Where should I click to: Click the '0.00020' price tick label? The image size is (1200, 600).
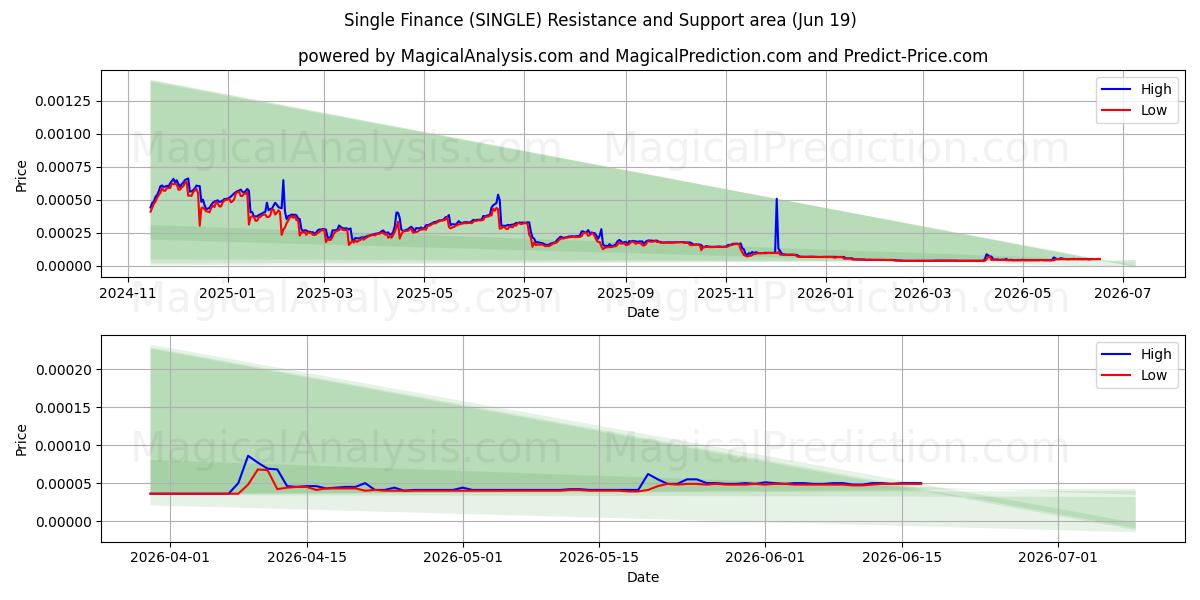(65, 370)
